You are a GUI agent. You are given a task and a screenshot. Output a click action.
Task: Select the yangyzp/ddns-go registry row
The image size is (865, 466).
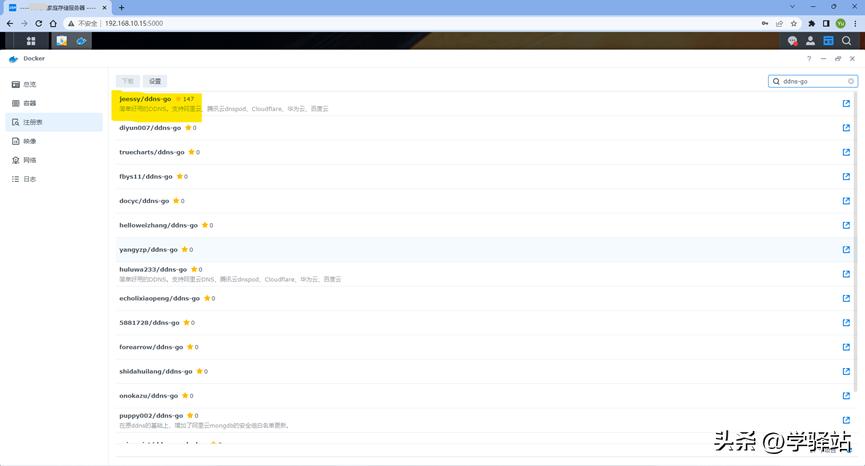click(x=485, y=250)
